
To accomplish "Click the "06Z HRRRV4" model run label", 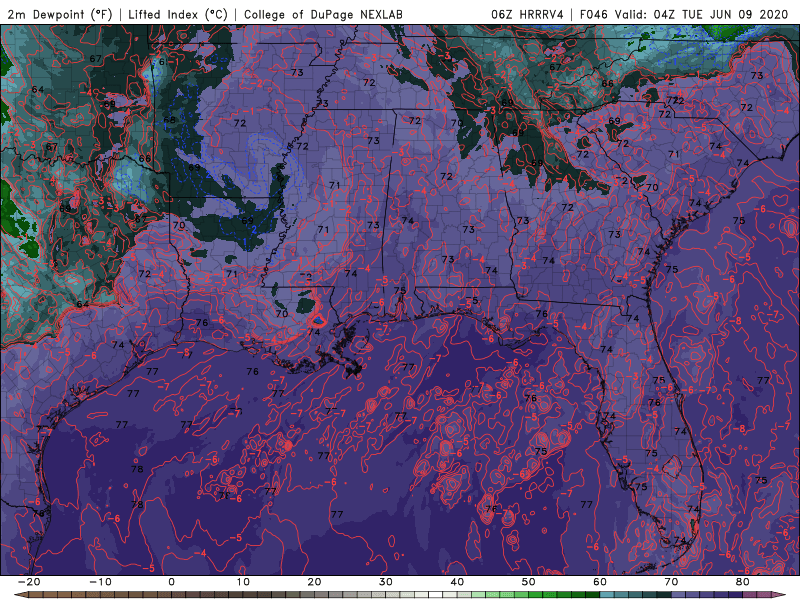I will tap(527, 14).
